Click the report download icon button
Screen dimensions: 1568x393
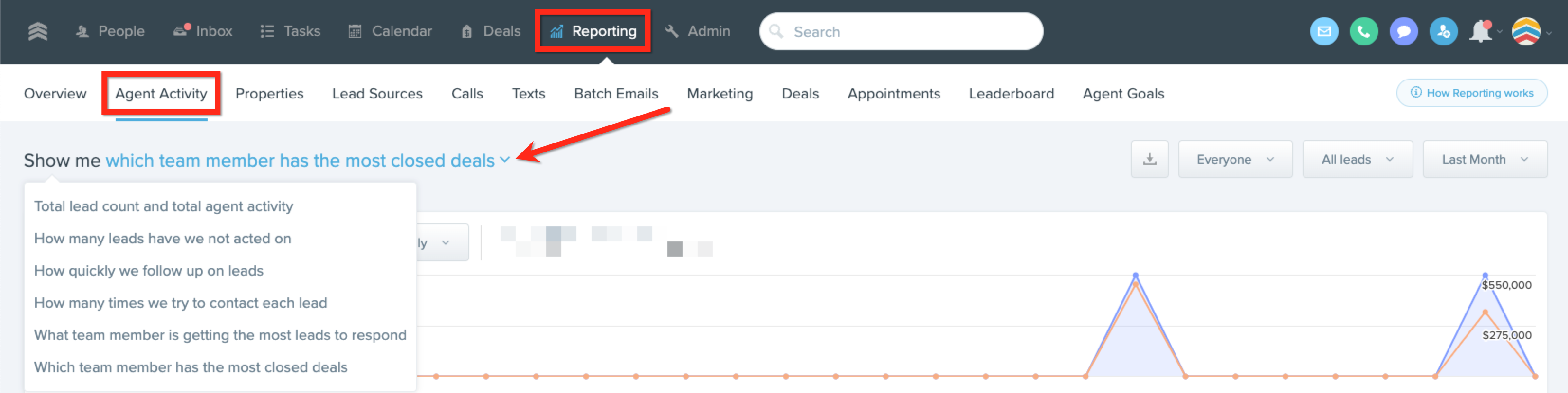1149,160
